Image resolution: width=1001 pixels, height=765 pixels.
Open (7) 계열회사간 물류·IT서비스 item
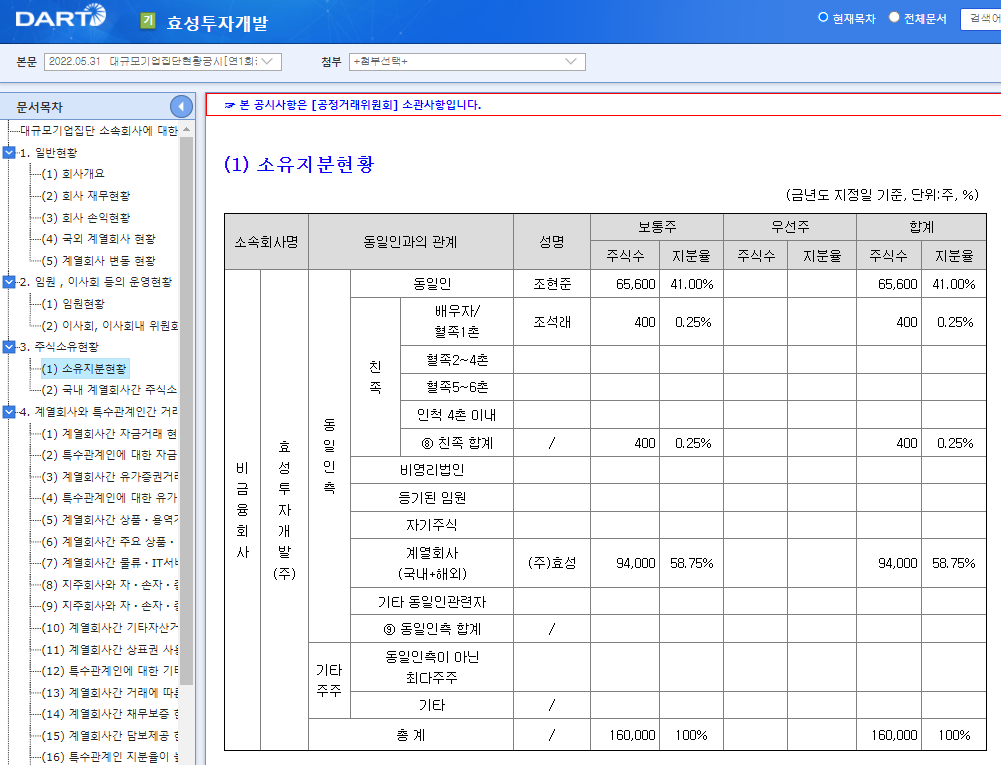[109, 563]
